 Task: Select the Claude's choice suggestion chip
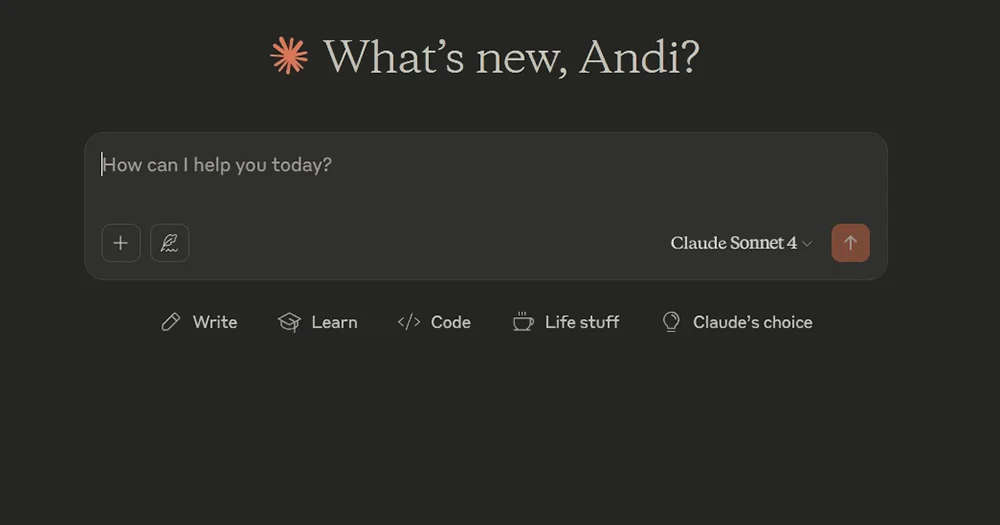pos(752,322)
